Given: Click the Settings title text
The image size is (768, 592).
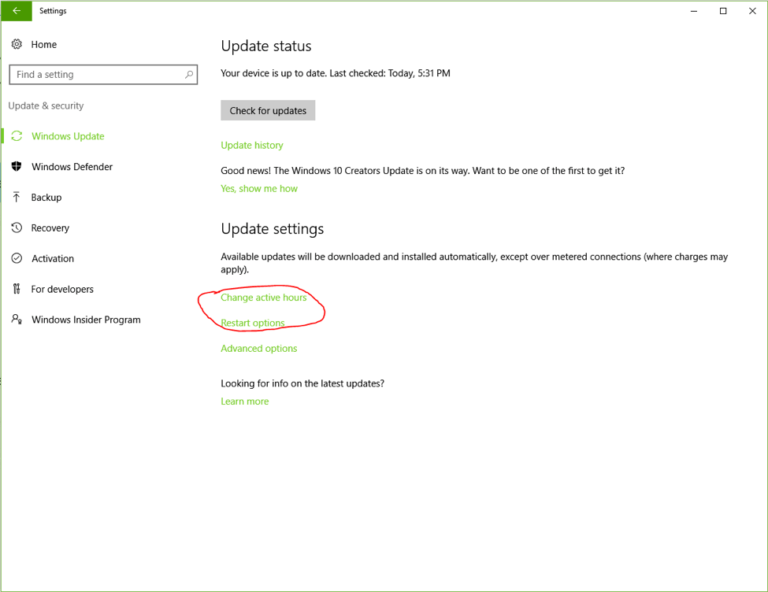Looking at the screenshot, I should [x=53, y=11].
